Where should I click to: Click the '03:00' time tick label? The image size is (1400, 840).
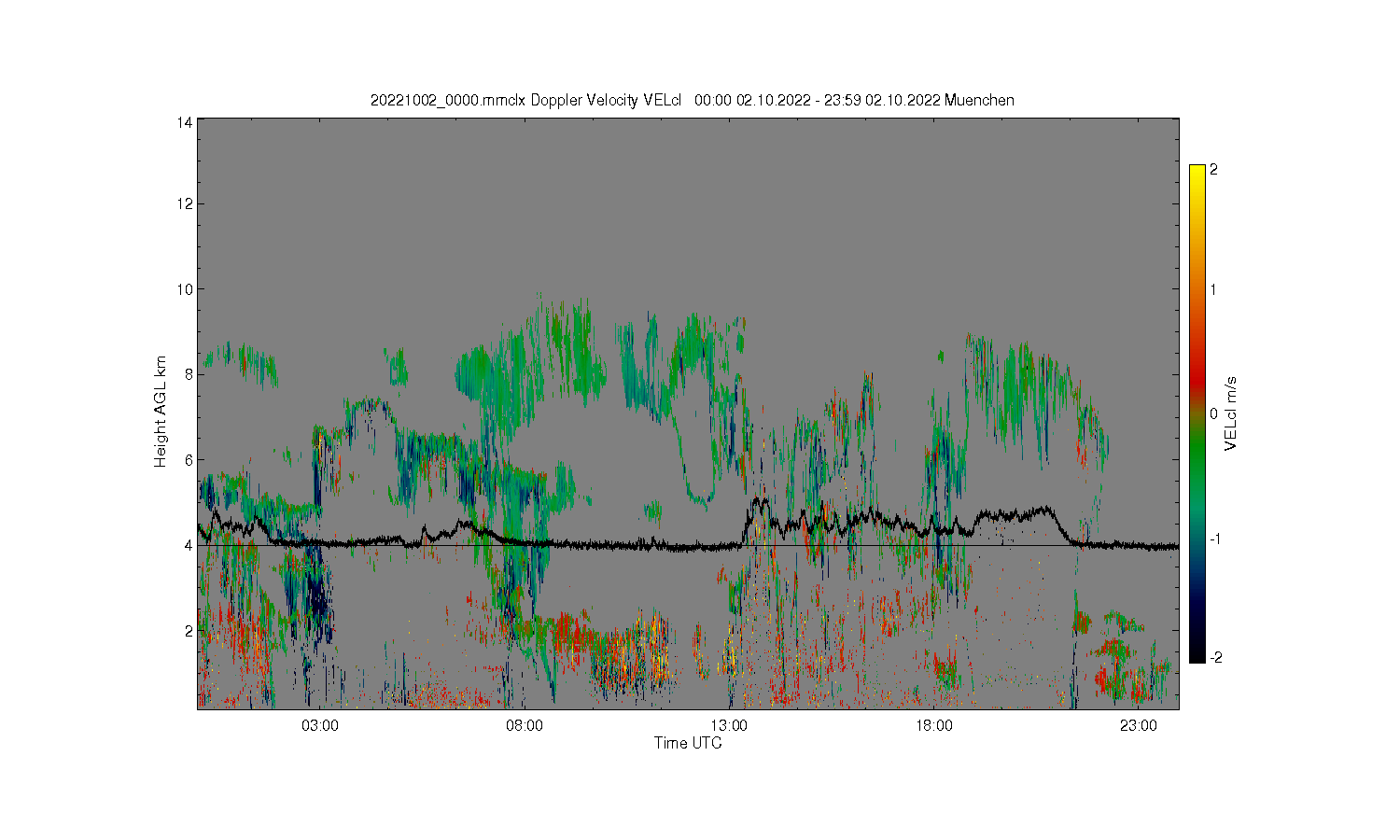[x=320, y=725]
